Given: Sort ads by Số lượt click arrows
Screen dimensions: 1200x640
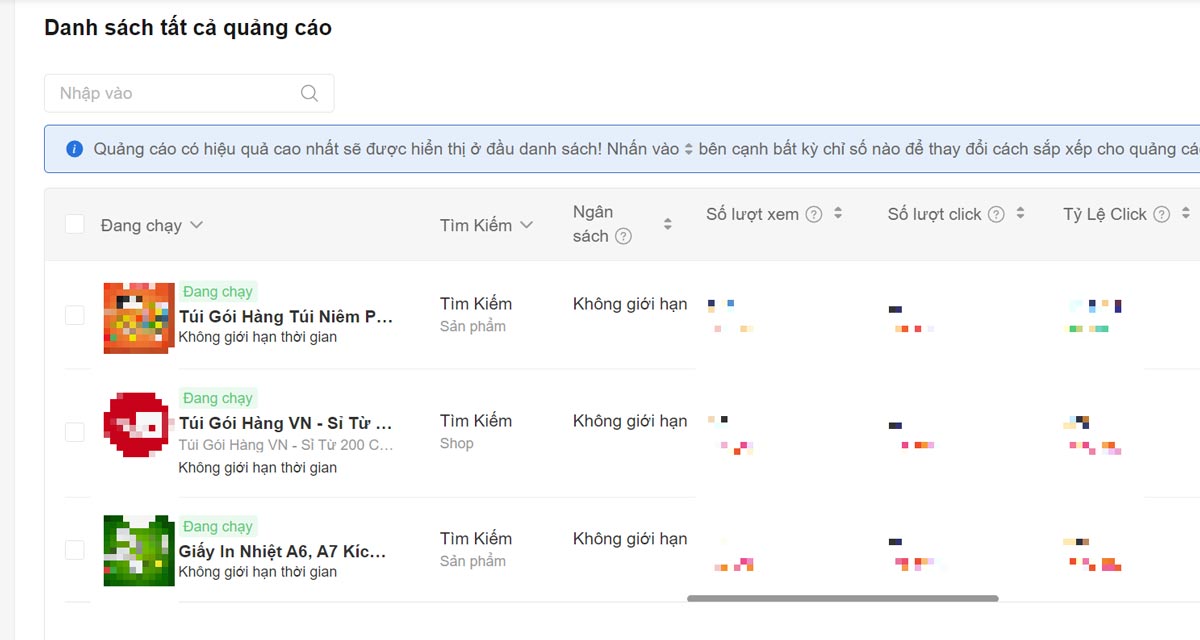Looking at the screenshot, I should [1020, 214].
